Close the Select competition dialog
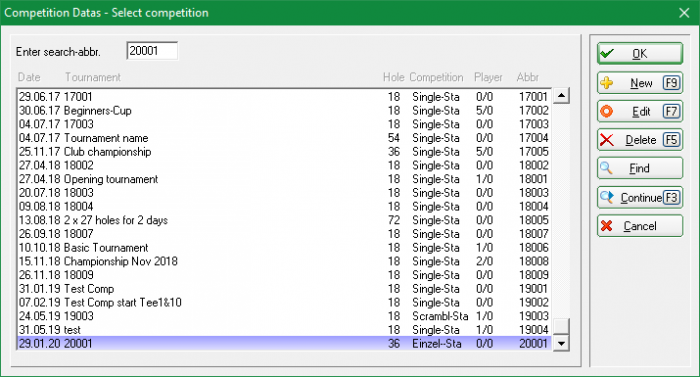The height and width of the screenshot is (377, 700). tap(684, 13)
